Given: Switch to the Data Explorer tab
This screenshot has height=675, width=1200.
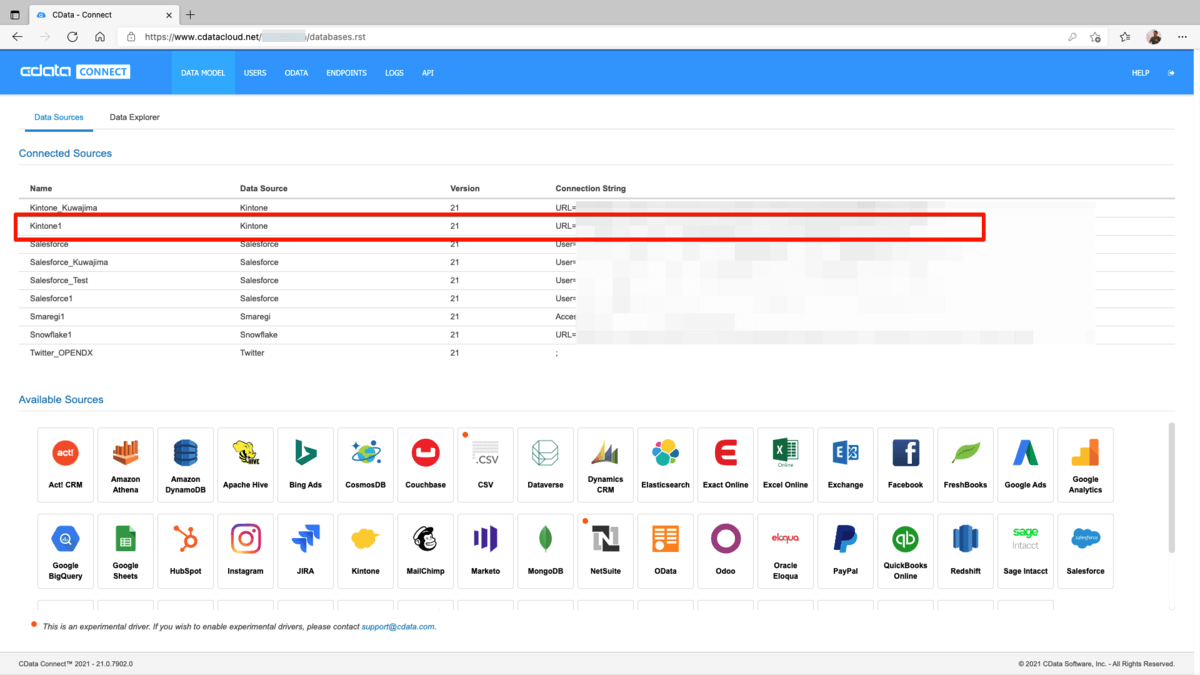Looking at the screenshot, I should pos(134,117).
